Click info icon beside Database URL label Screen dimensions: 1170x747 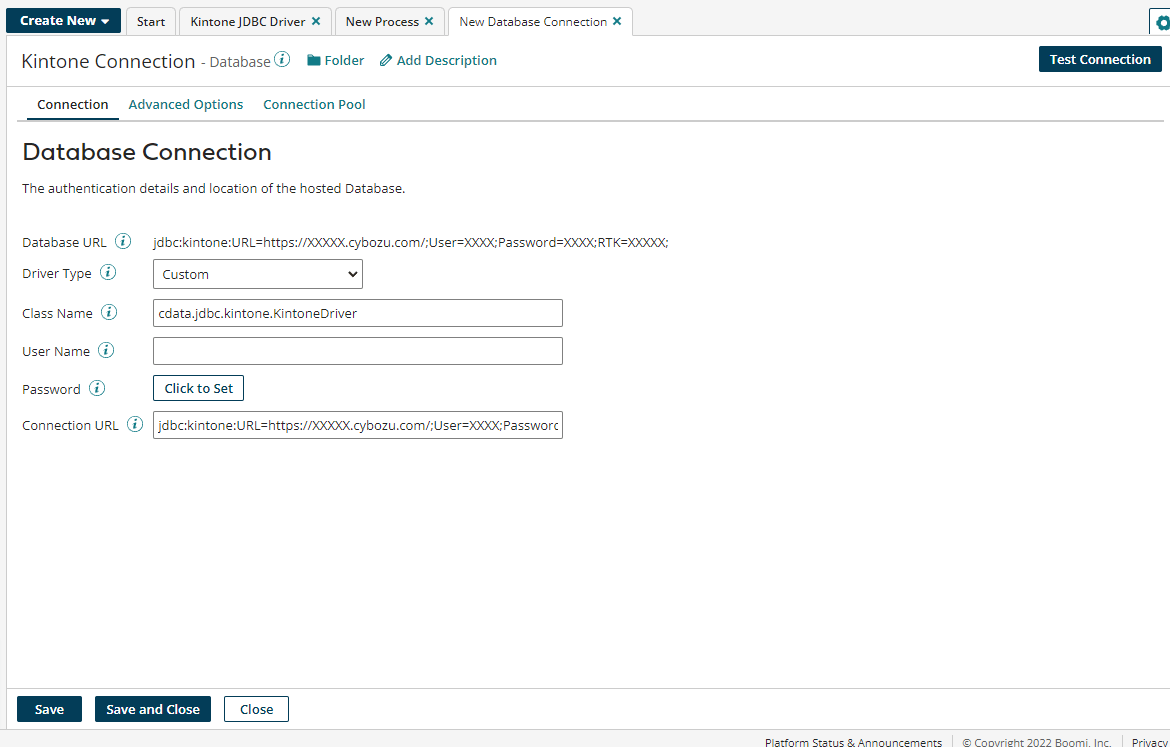pyautogui.click(x=123, y=241)
